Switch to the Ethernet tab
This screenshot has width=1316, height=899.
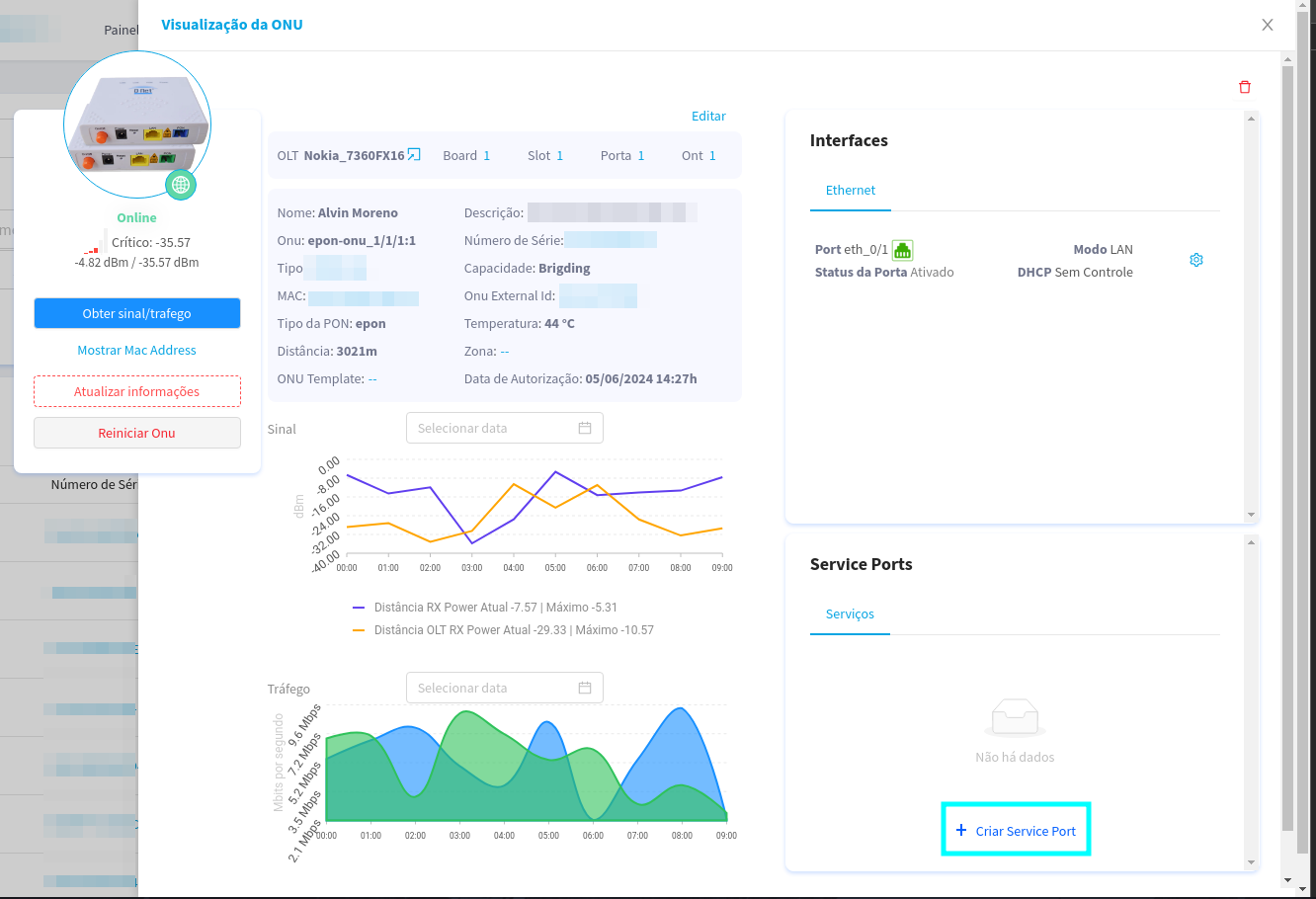click(x=850, y=191)
